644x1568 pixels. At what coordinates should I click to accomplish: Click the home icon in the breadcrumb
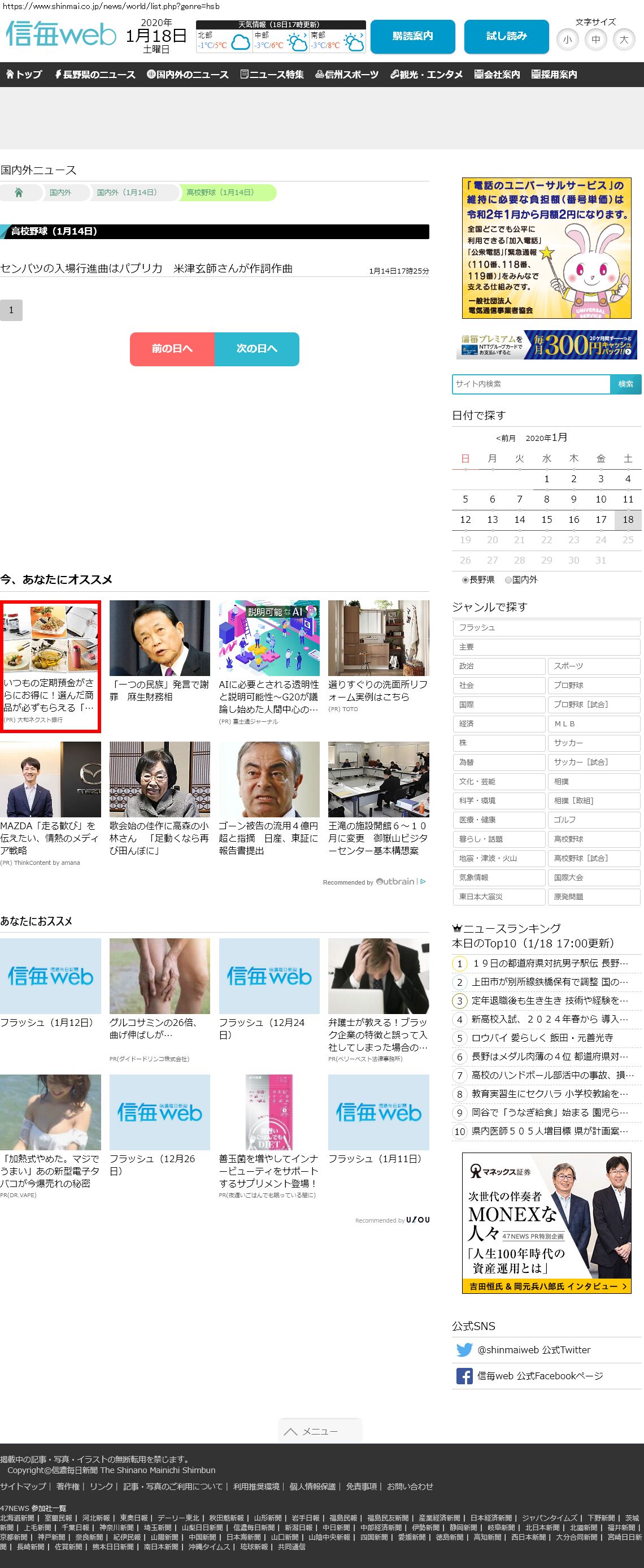[x=19, y=192]
